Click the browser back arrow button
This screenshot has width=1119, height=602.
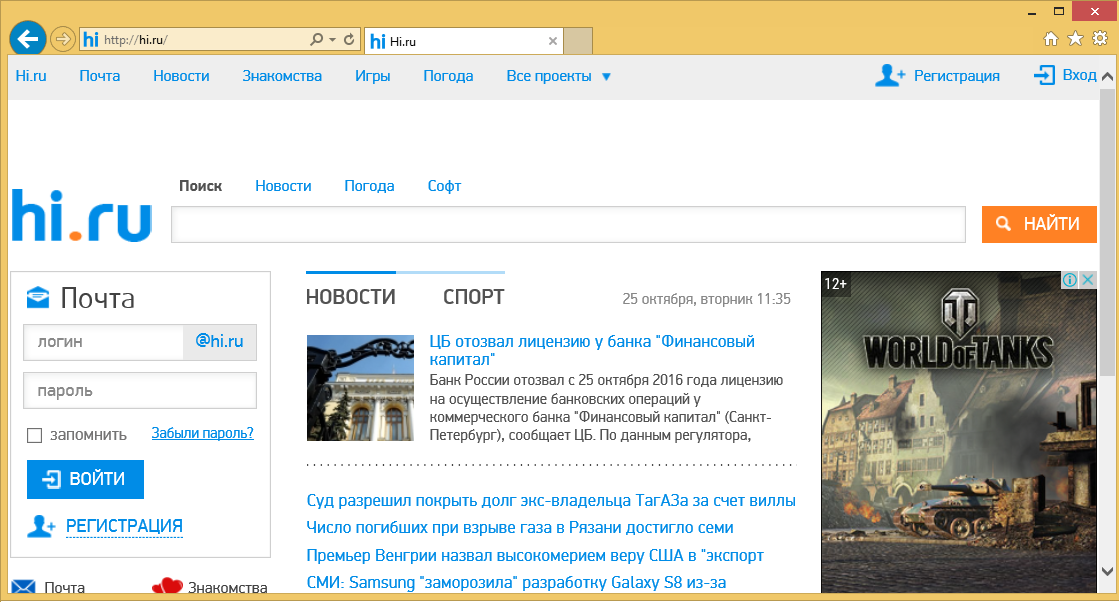pyautogui.click(x=28, y=39)
